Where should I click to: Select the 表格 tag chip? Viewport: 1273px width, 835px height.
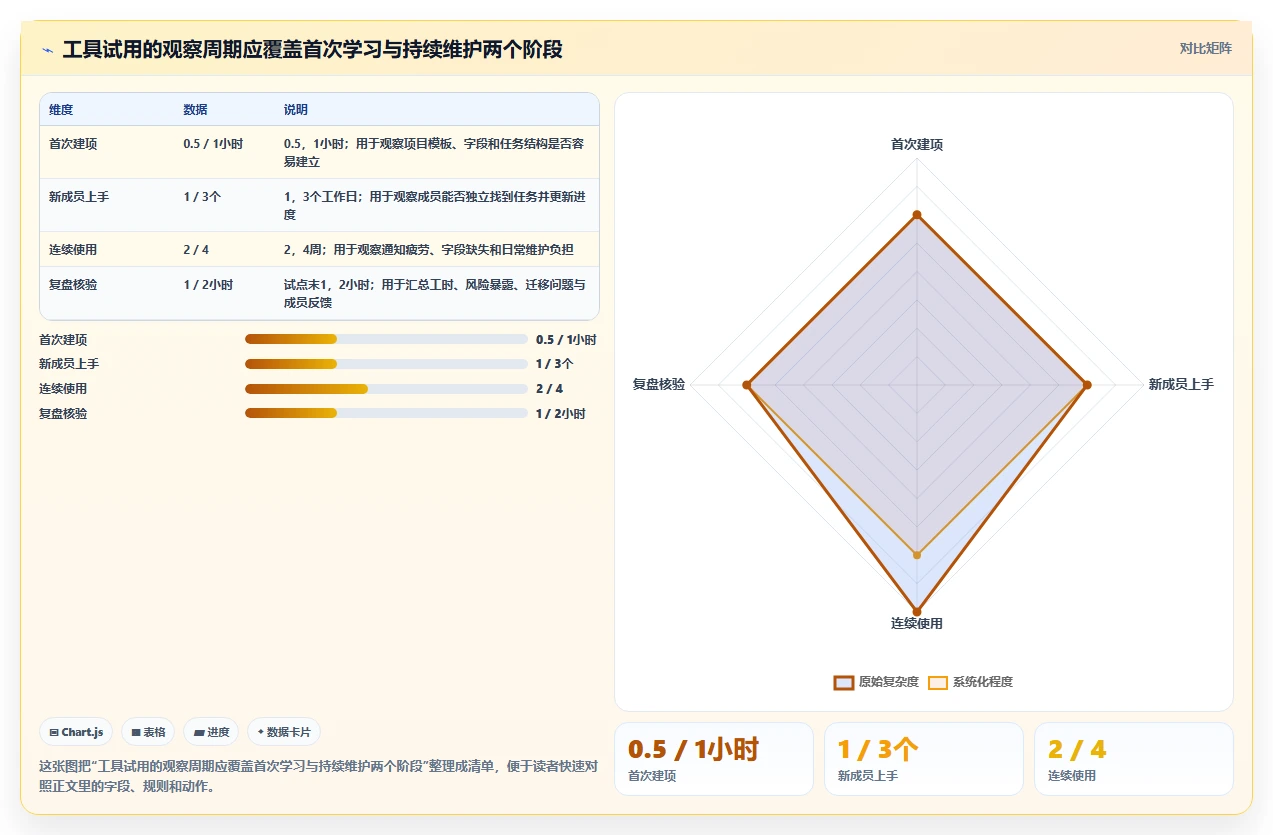pyautogui.click(x=148, y=732)
